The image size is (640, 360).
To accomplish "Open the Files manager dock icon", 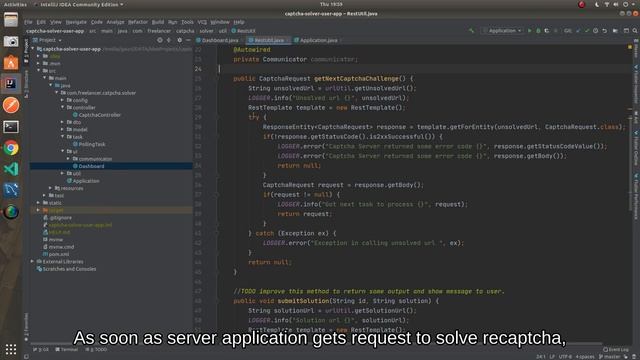I will point(11,20).
